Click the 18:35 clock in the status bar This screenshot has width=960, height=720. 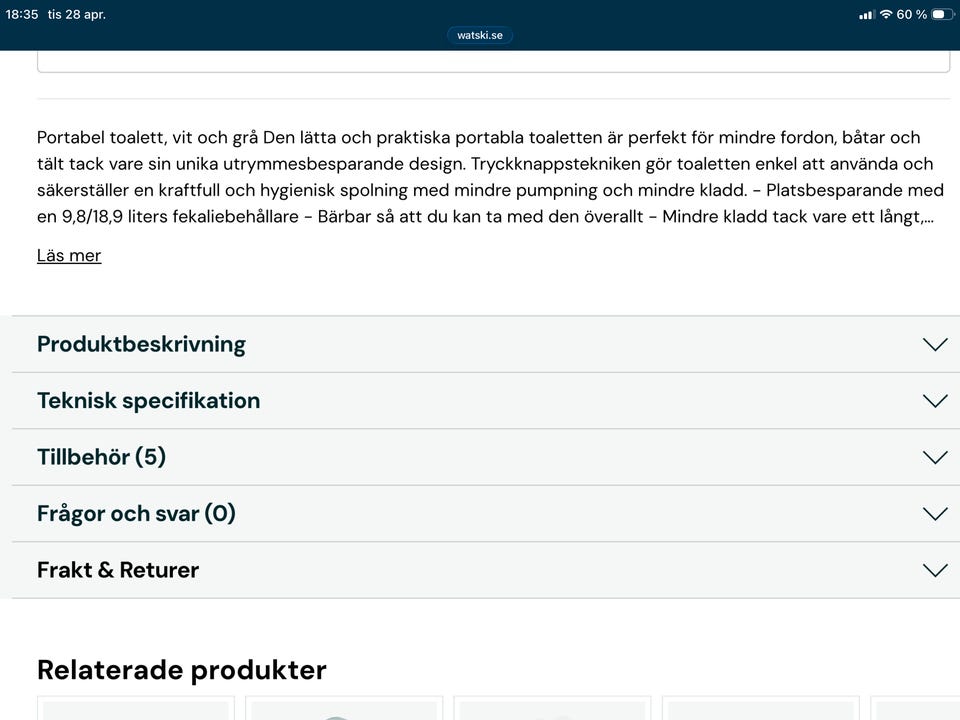click(22, 14)
